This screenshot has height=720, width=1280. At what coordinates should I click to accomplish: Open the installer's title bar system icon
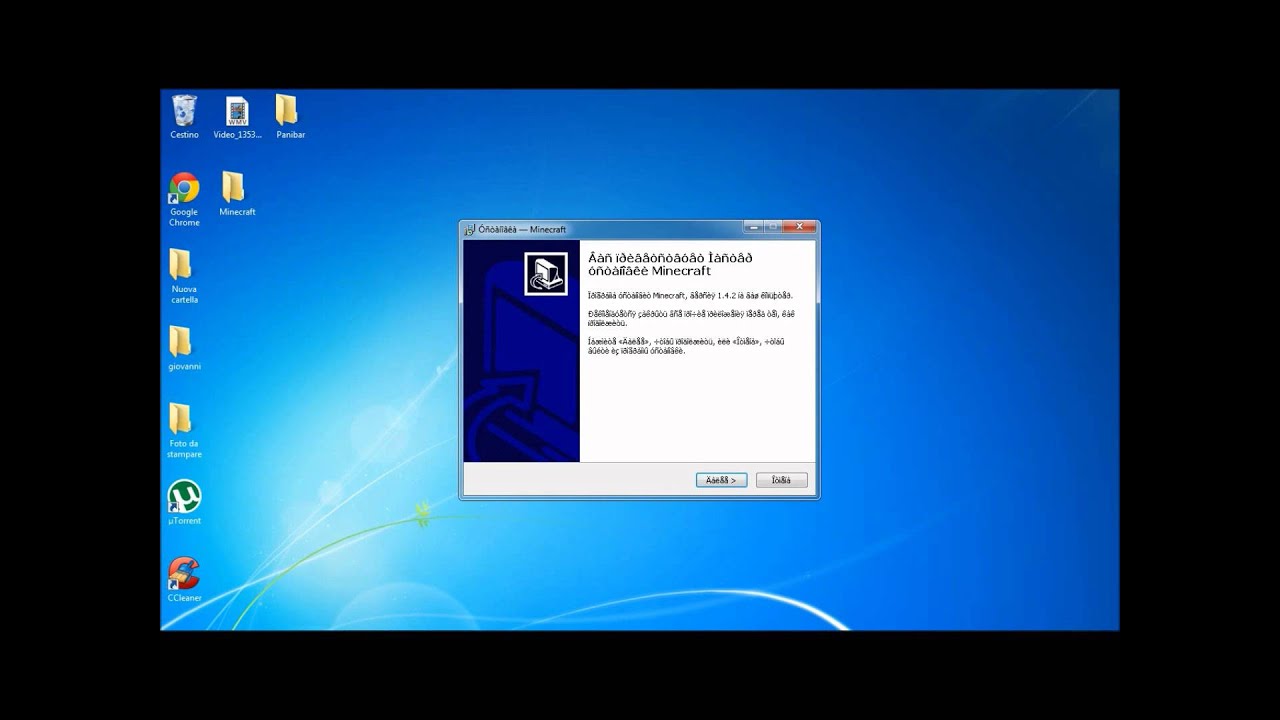coord(470,230)
